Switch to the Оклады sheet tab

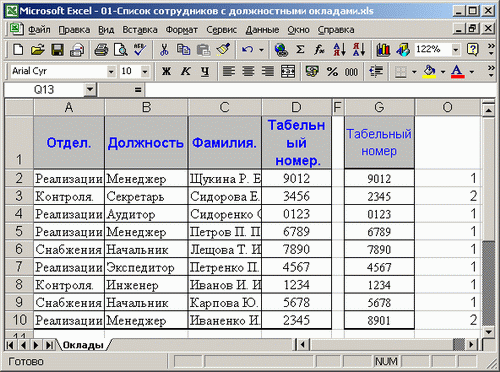[83, 345]
